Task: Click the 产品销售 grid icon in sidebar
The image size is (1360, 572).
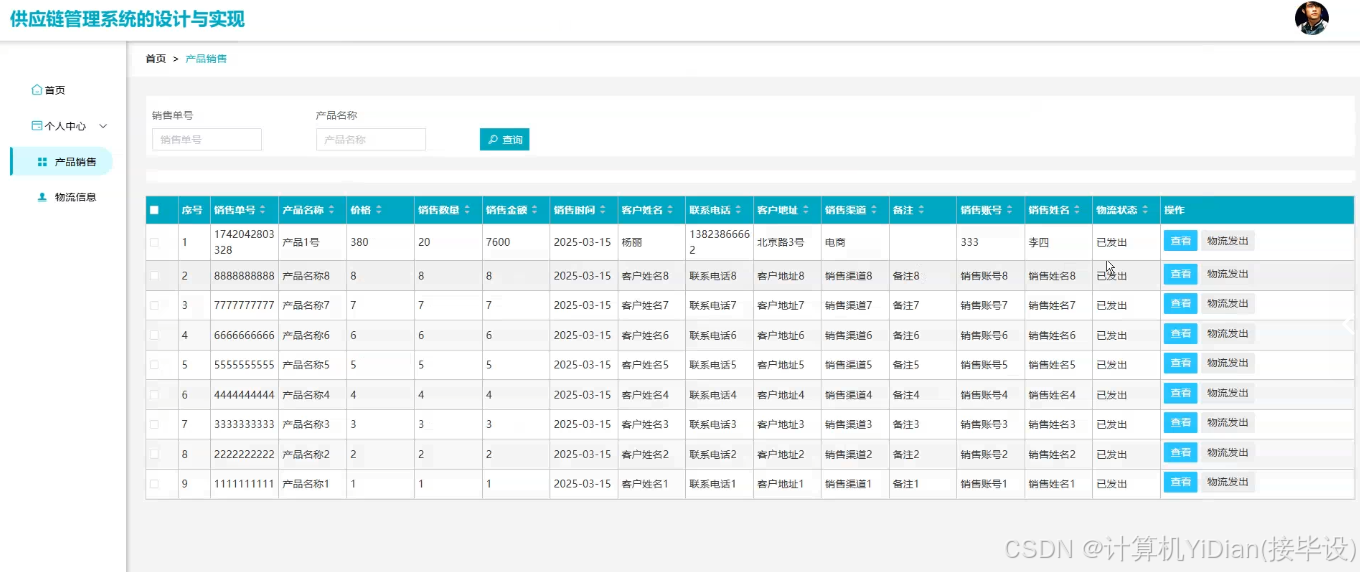Action: (x=42, y=161)
